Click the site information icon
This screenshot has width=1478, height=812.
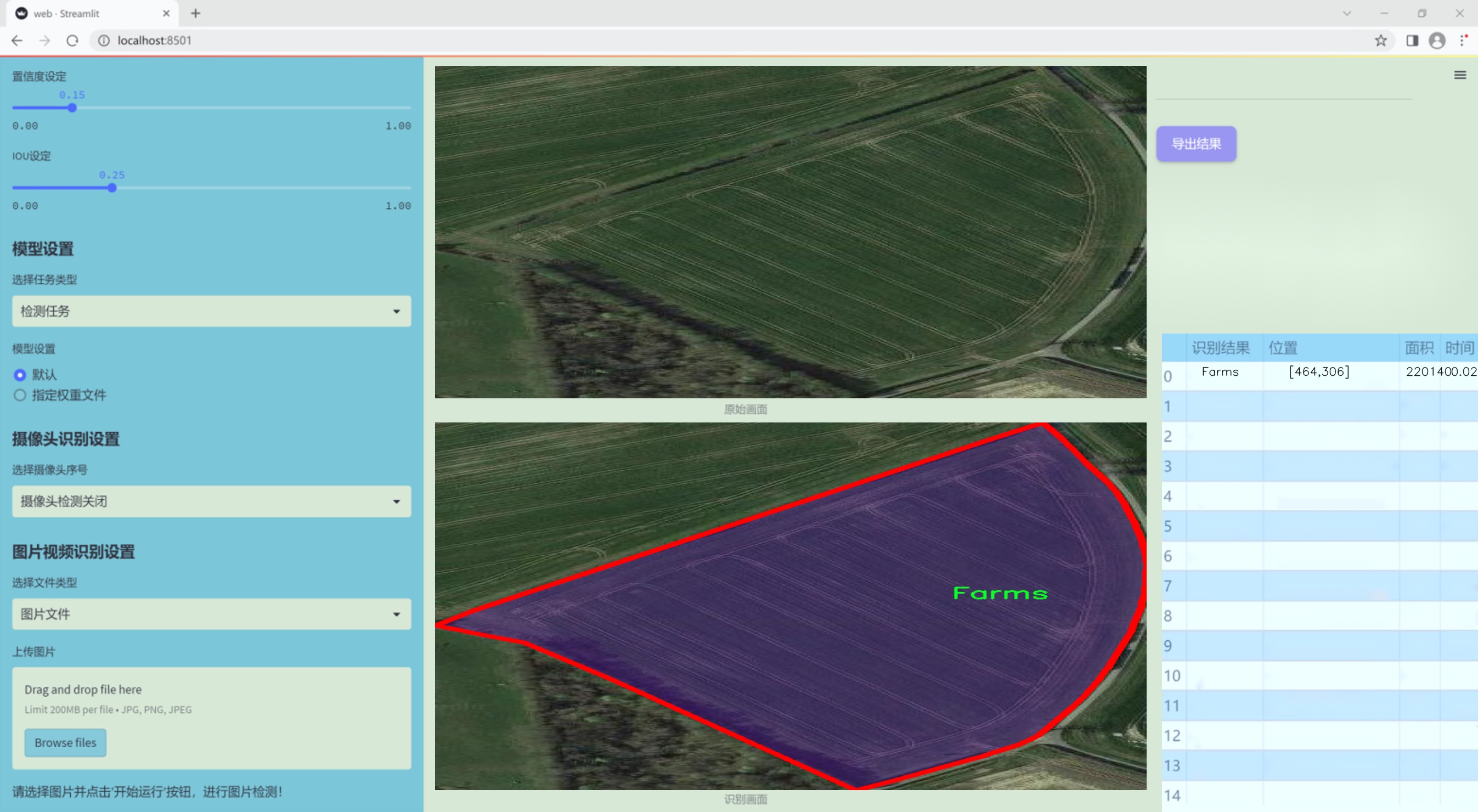[x=104, y=41]
